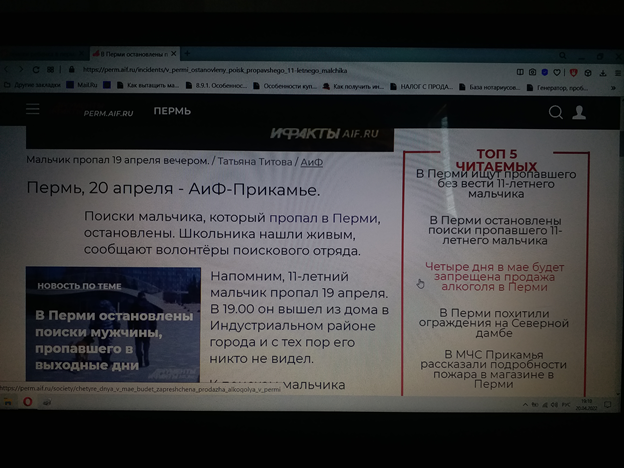
Task: Click the 'И ФАКТЫ AIF.RU' banner logo
Action: (324, 133)
